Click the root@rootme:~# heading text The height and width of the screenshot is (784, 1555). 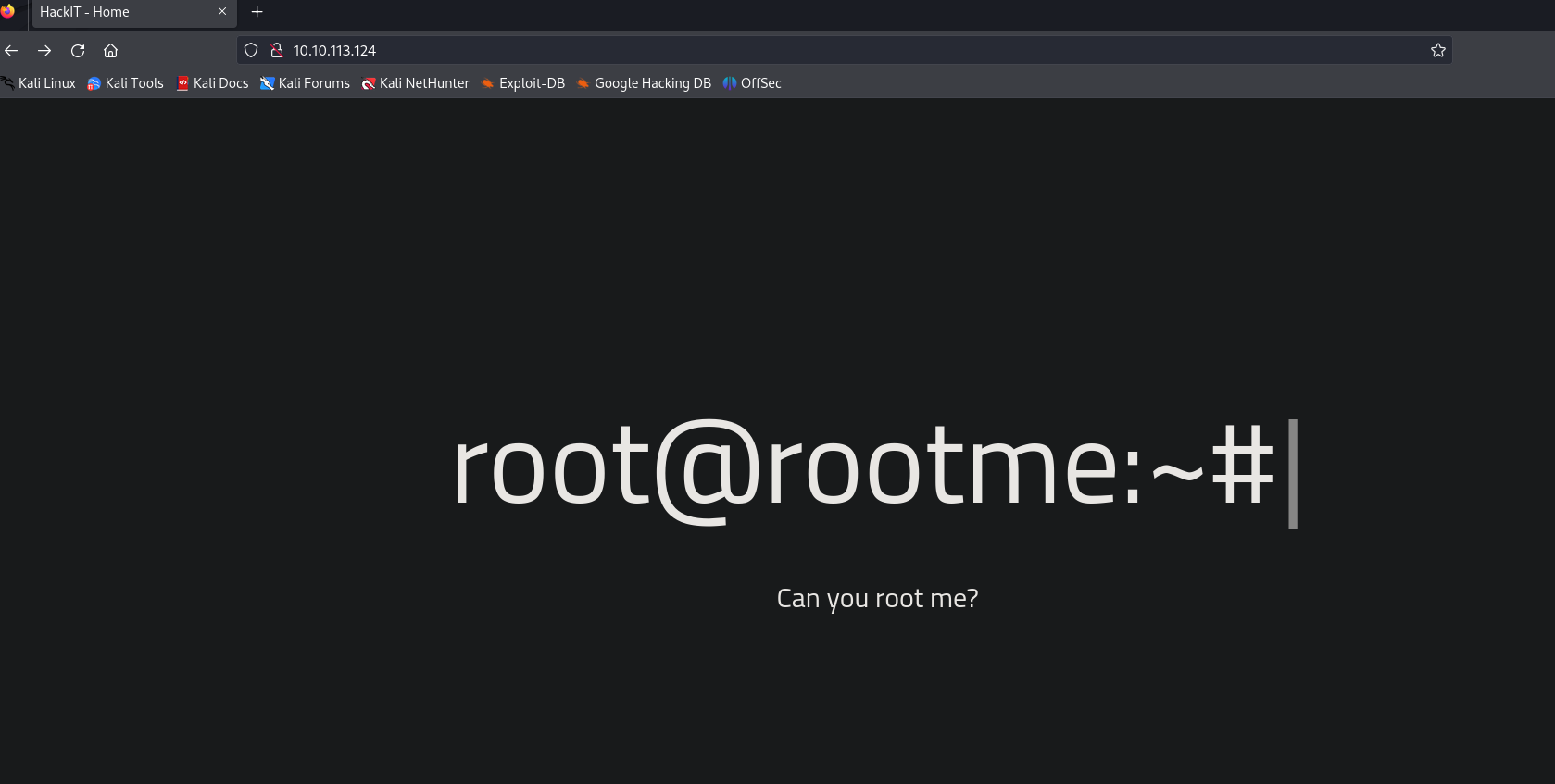click(x=863, y=467)
